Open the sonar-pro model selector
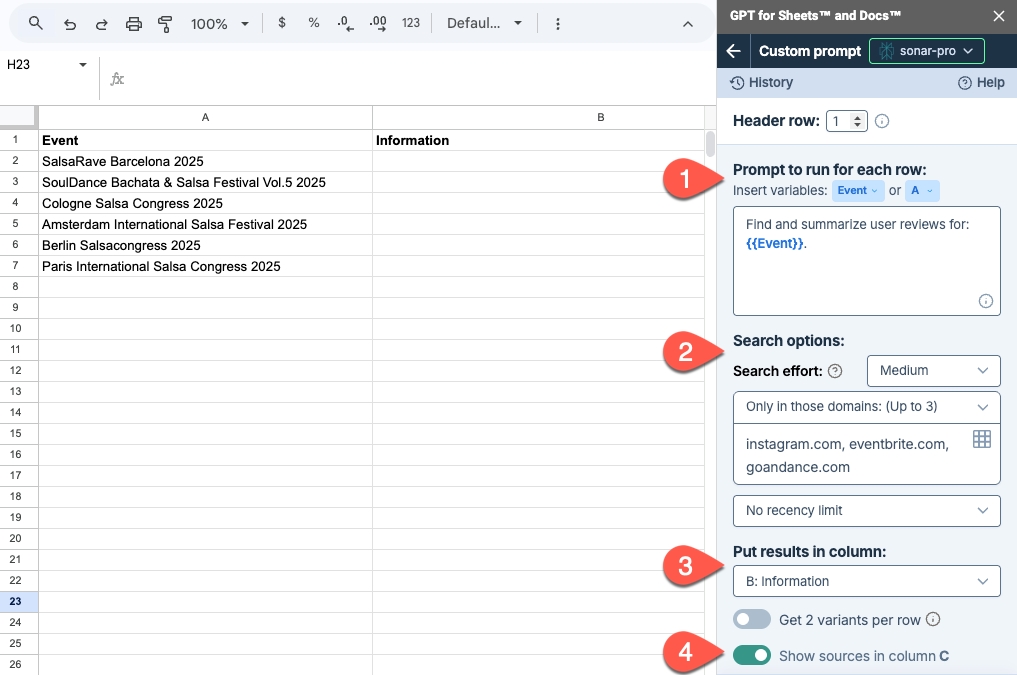1017x675 pixels. click(x=927, y=51)
